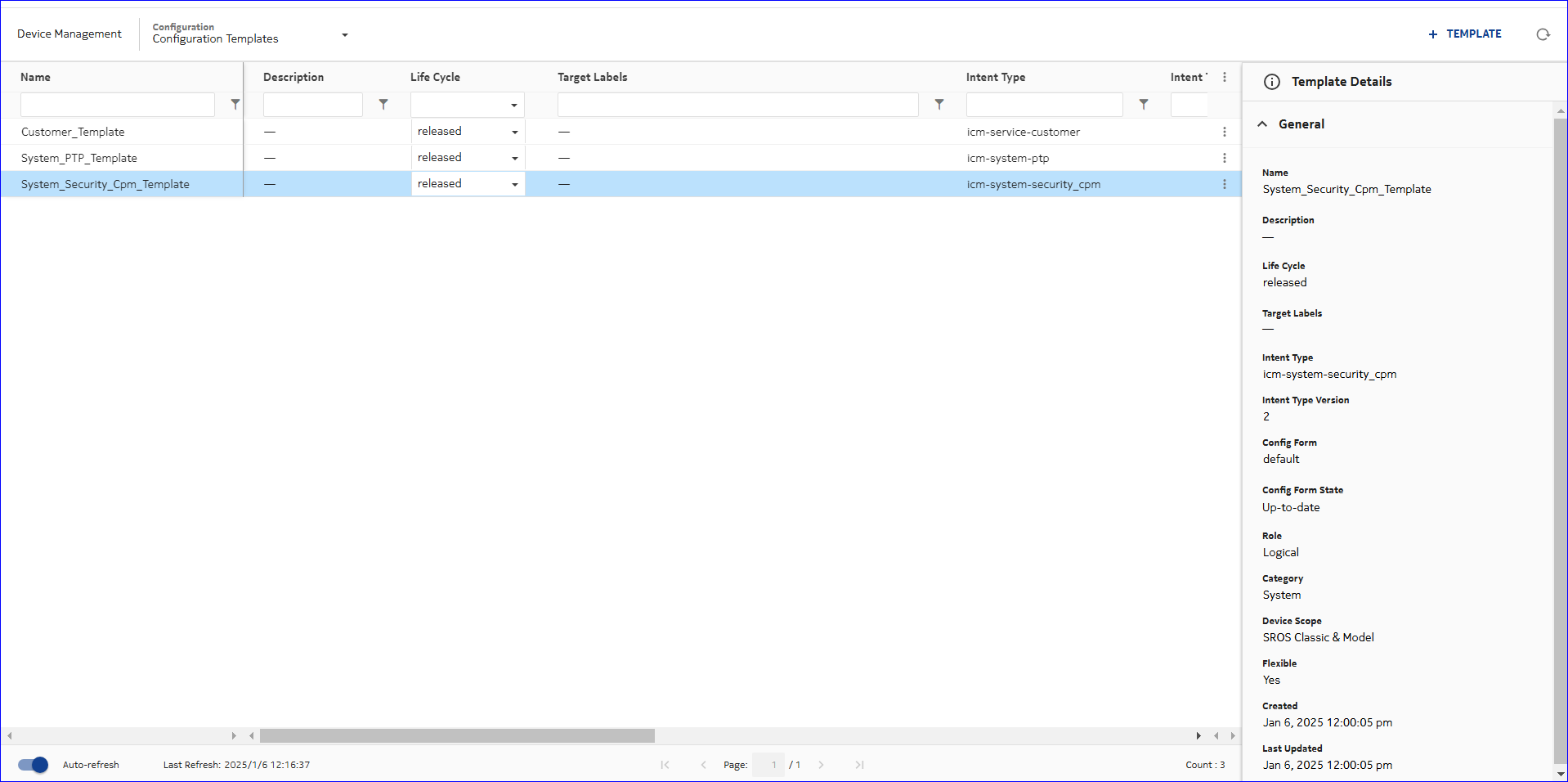Image resolution: width=1568 pixels, height=782 pixels.
Task: Open row actions for System_Security_Cpm_Template
Action: 1224,184
